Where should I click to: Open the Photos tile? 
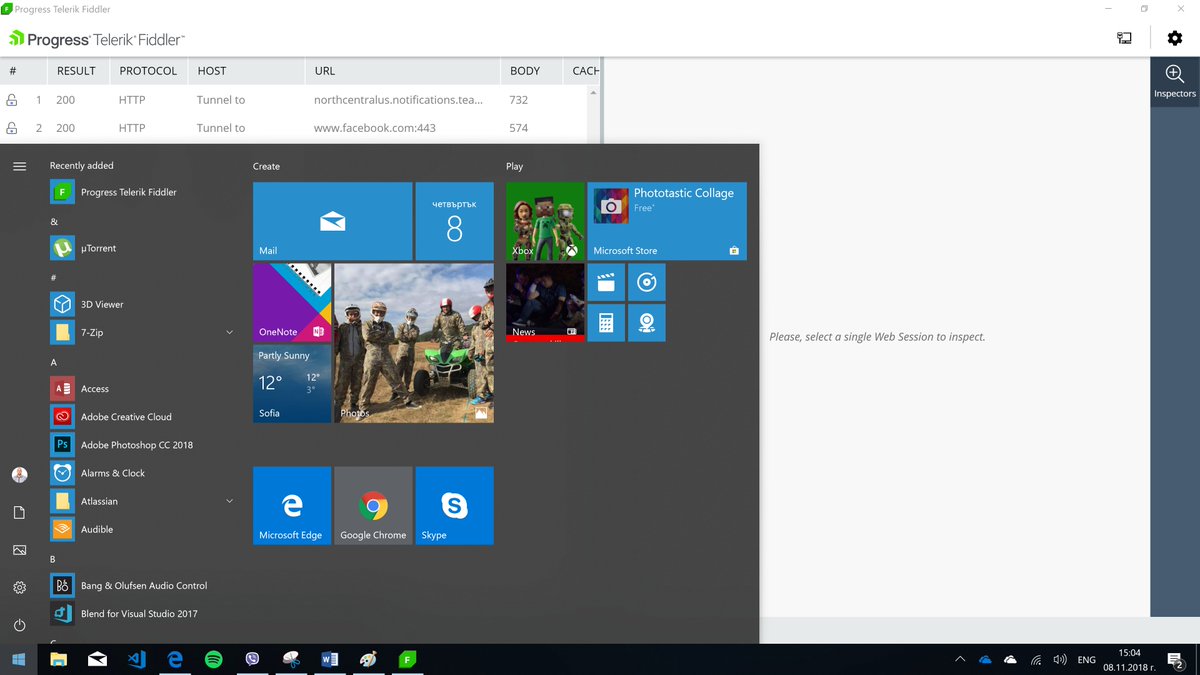coord(414,343)
